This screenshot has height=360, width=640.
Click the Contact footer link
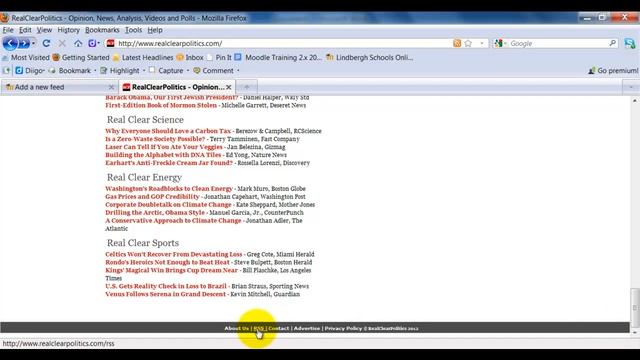pos(278,328)
